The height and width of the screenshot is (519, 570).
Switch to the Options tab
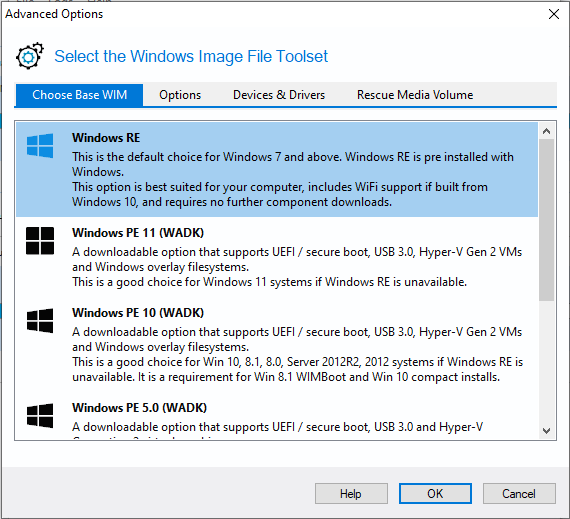click(x=180, y=95)
